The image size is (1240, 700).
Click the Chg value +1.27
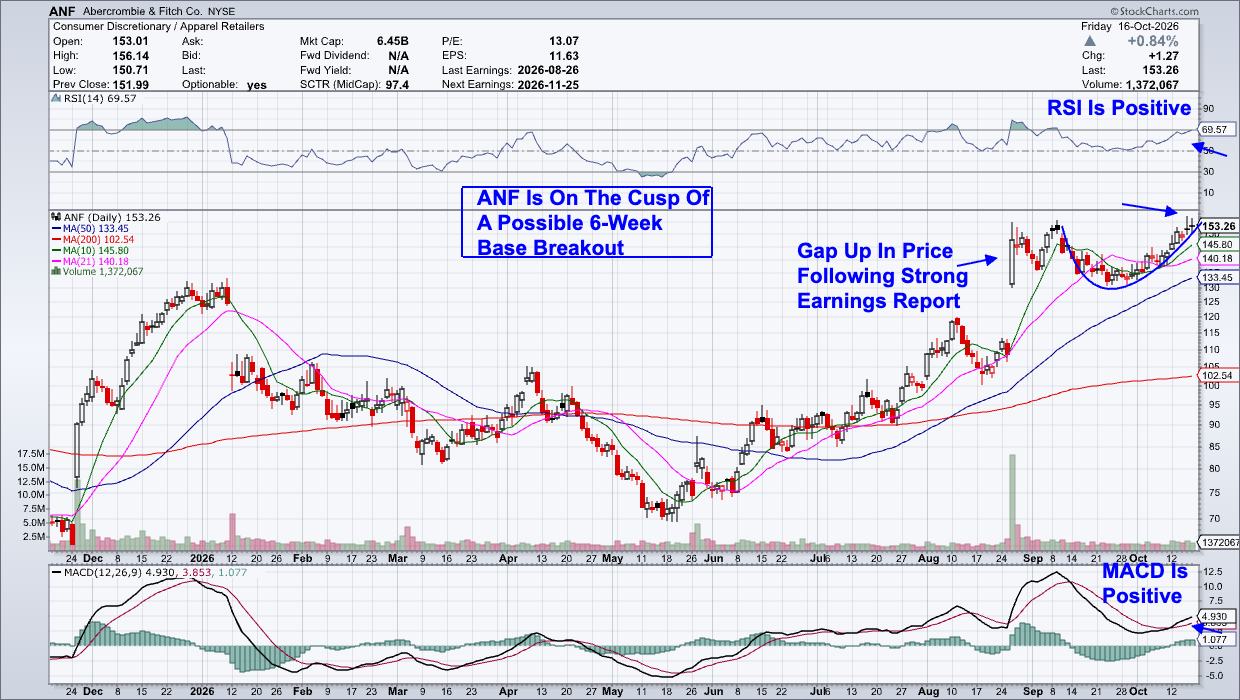point(1162,56)
